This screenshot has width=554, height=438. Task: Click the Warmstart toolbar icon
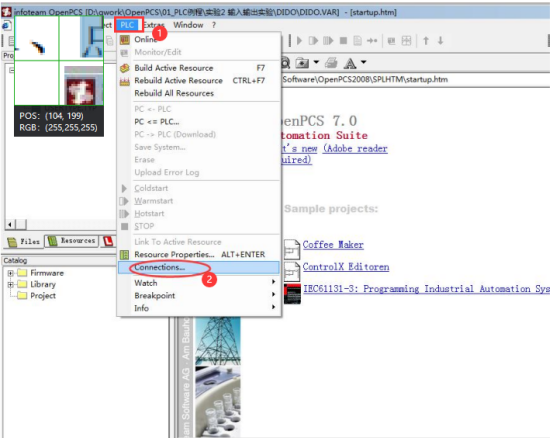coord(313,41)
